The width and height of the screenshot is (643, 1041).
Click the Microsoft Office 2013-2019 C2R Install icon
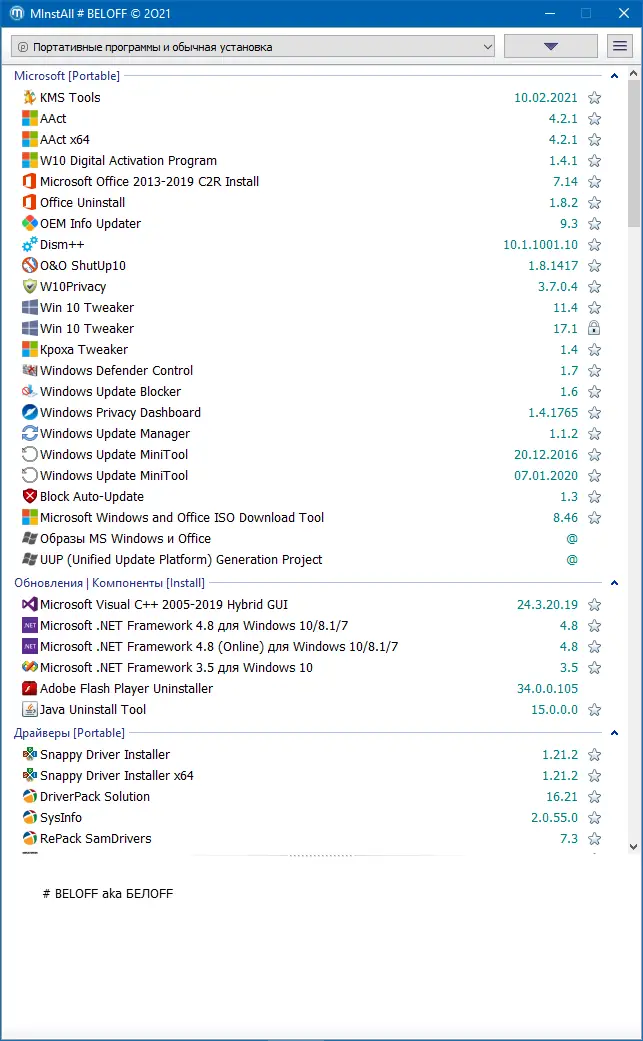click(x=30, y=181)
